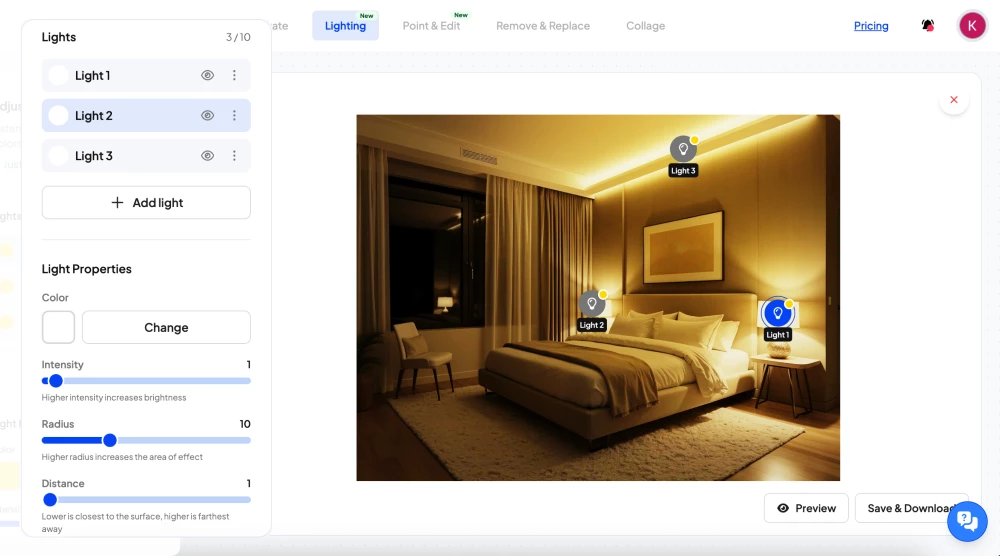Image resolution: width=1000 pixels, height=556 pixels.
Task: Select the Light 2 bulb marker on image
Action: 592,303
